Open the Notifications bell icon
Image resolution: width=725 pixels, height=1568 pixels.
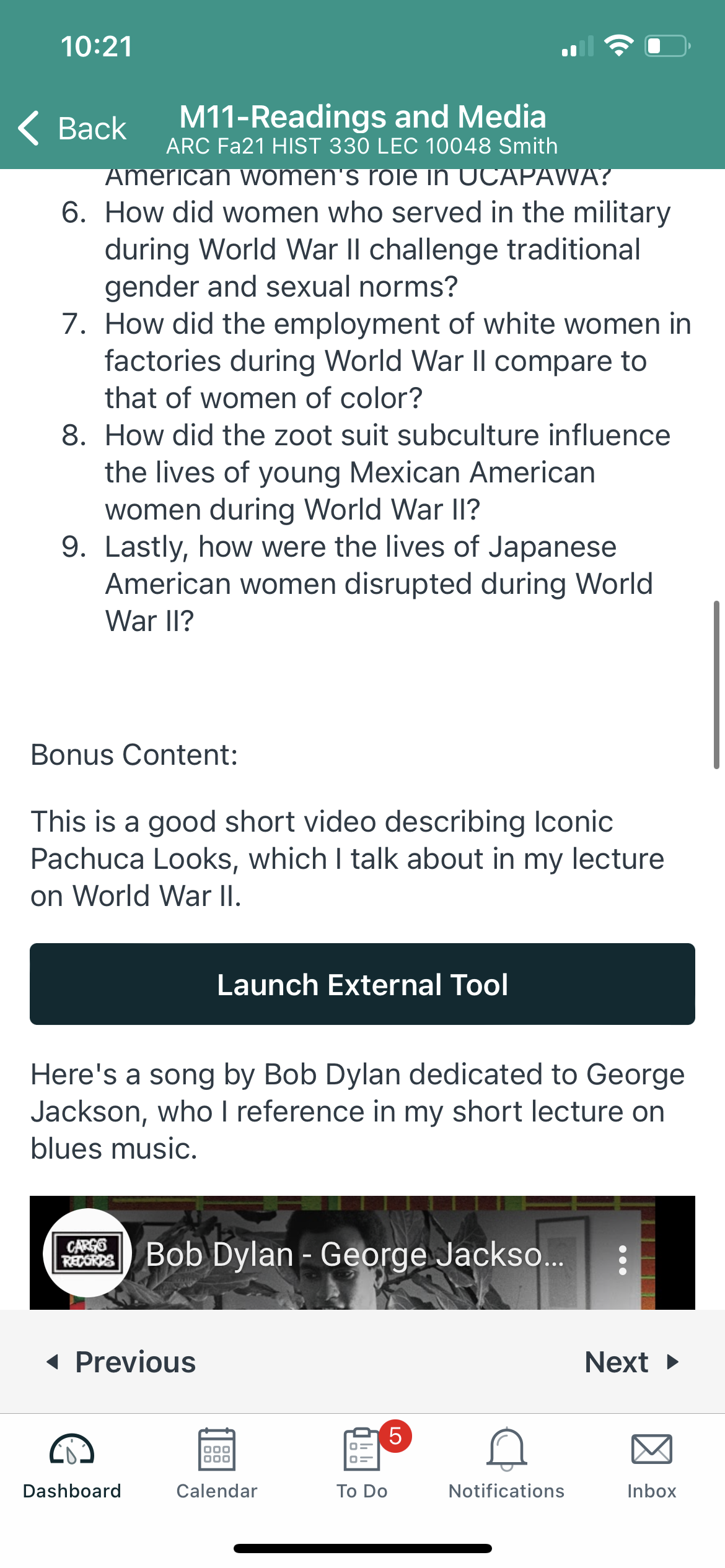(x=506, y=1449)
